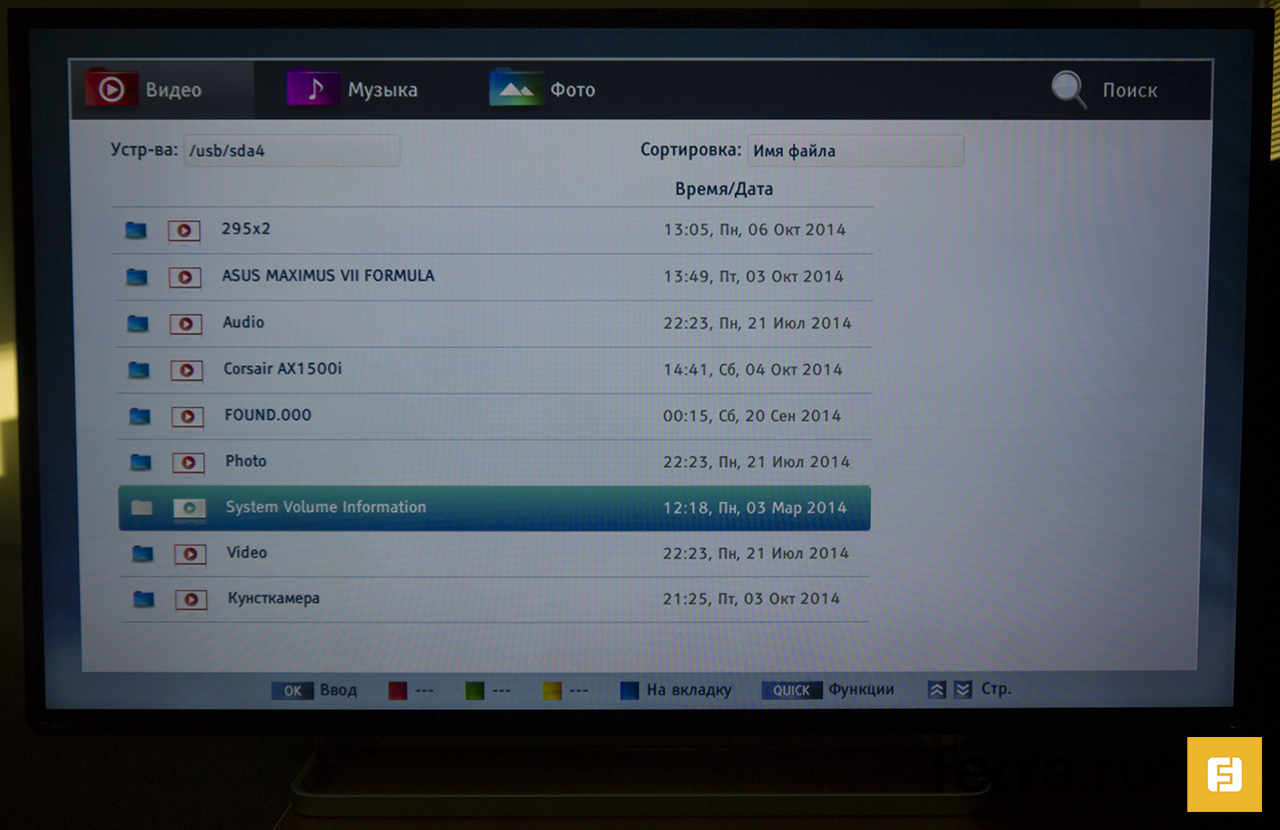Image resolution: width=1280 pixels, height=830 pixels.
Task: Click the play icon beside Corsair AX1500i
Action: tap(186, 371)
